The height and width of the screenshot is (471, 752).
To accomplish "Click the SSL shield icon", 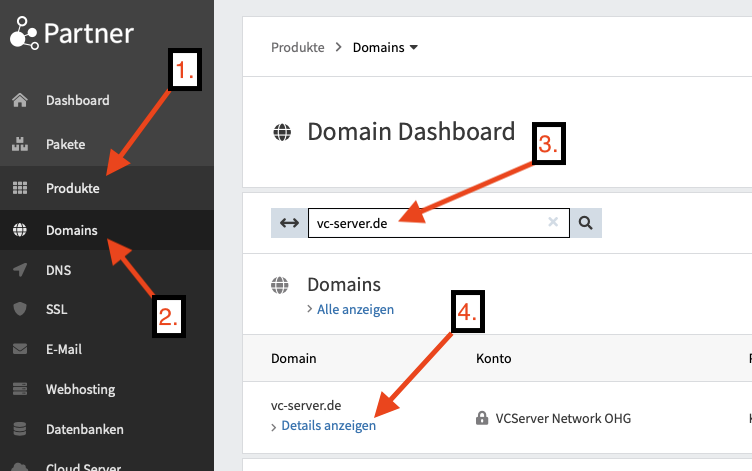I will (18, 310).
